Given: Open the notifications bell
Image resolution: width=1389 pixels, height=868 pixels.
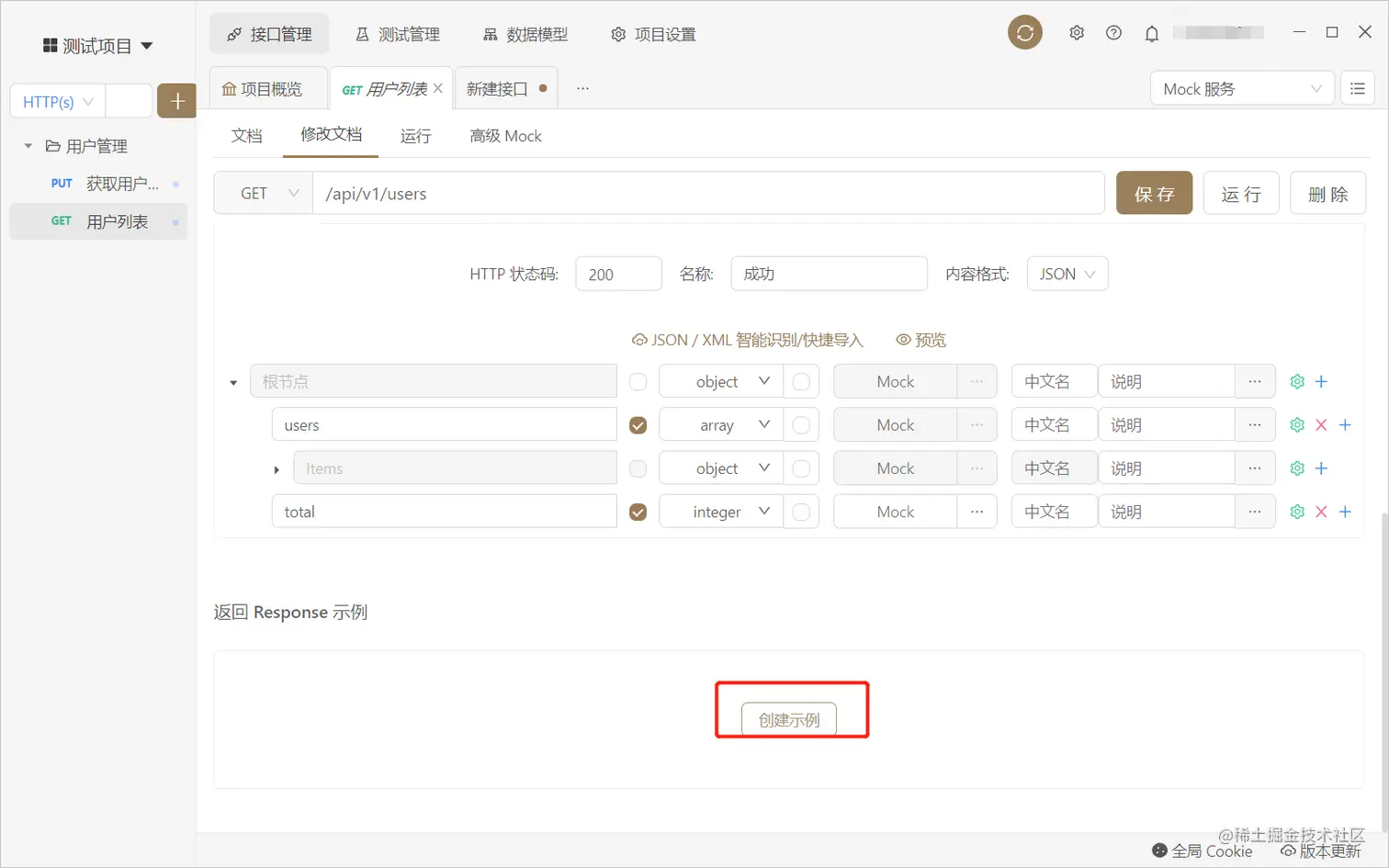Looking at the screenshot, I should coord(1151,34).
